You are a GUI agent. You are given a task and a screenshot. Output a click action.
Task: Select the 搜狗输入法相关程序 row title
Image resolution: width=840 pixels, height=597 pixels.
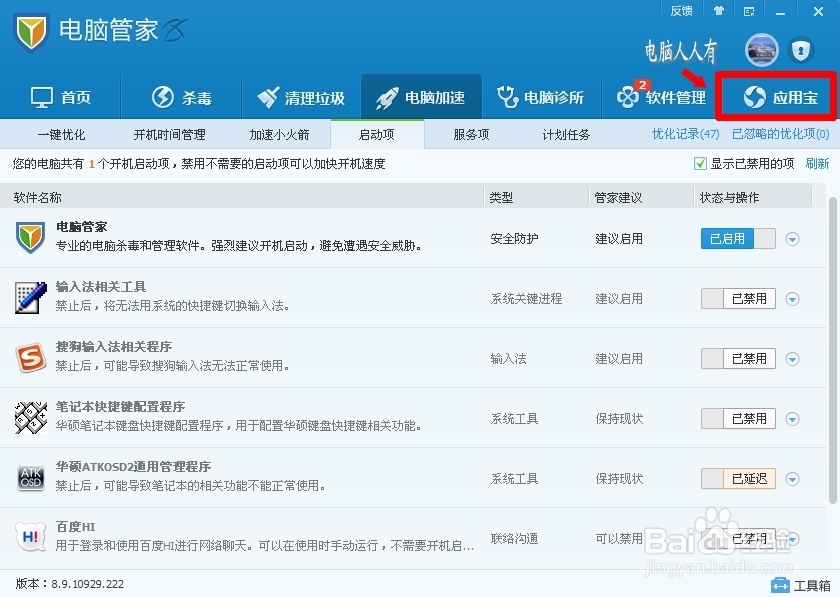pos(114,347)
